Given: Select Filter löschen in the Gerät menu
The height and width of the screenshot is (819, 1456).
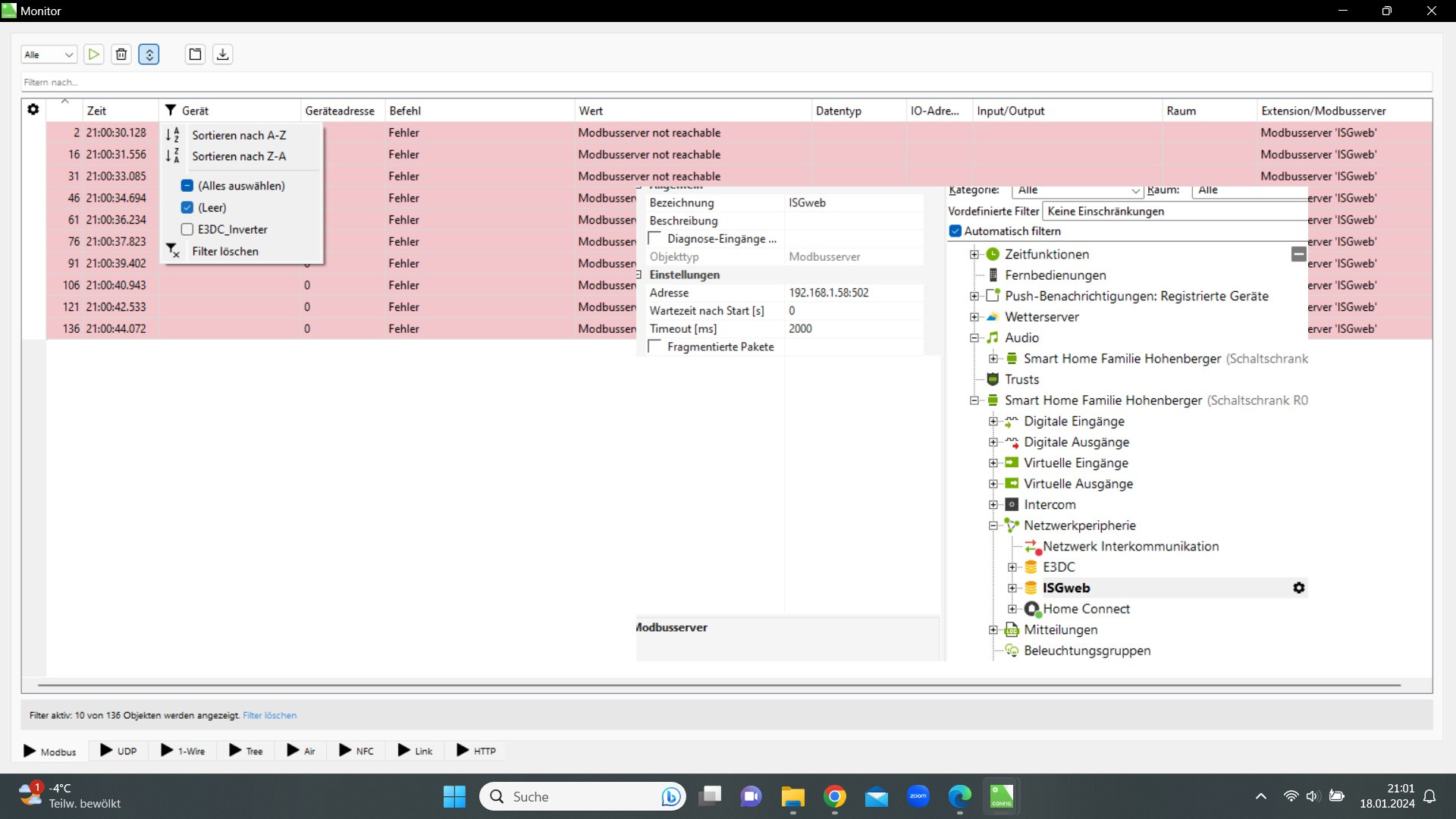Looking at the screenshot, I should click(x=224, y=251).
